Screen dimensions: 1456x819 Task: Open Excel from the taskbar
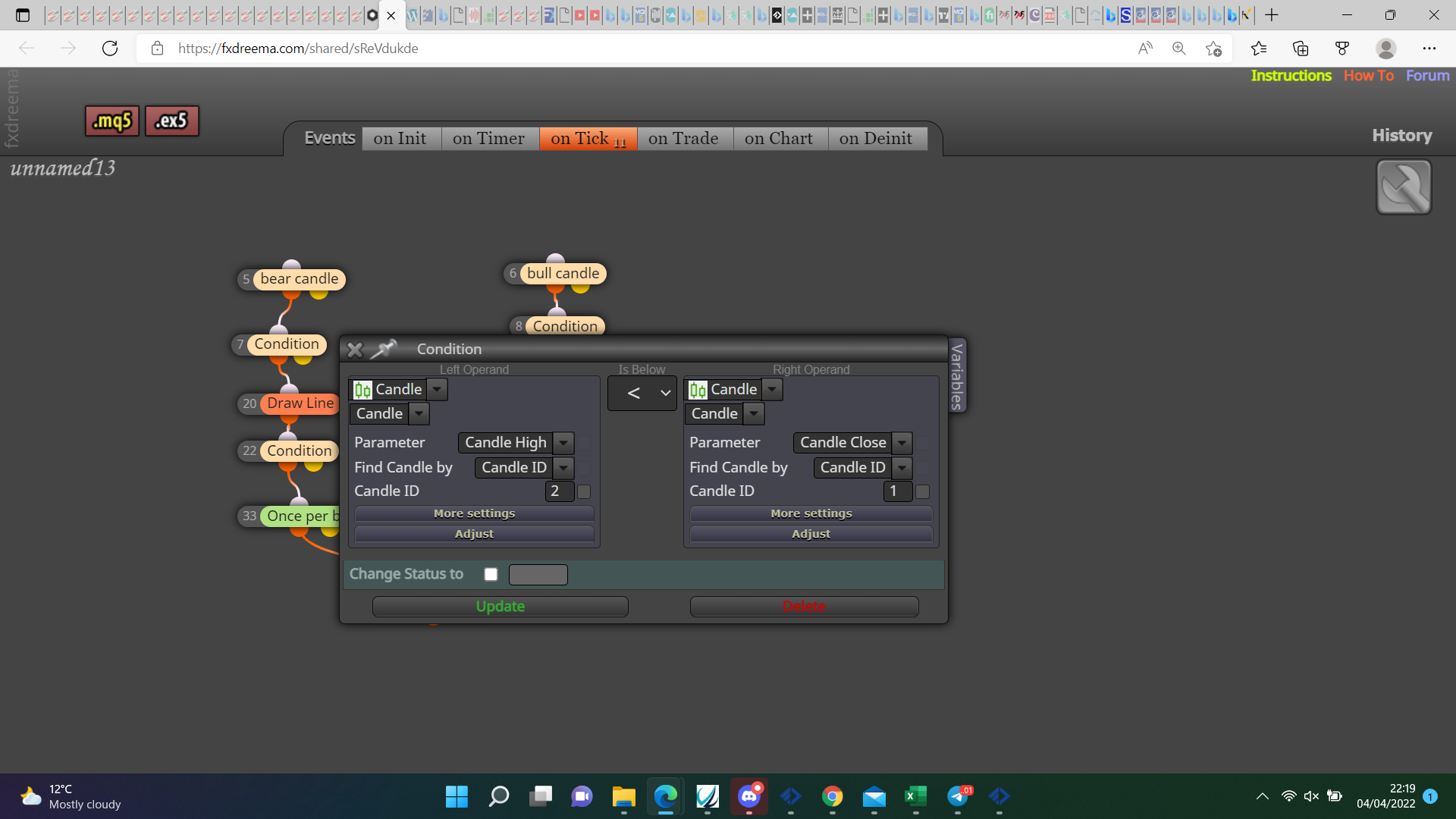[x=916, y=796]
